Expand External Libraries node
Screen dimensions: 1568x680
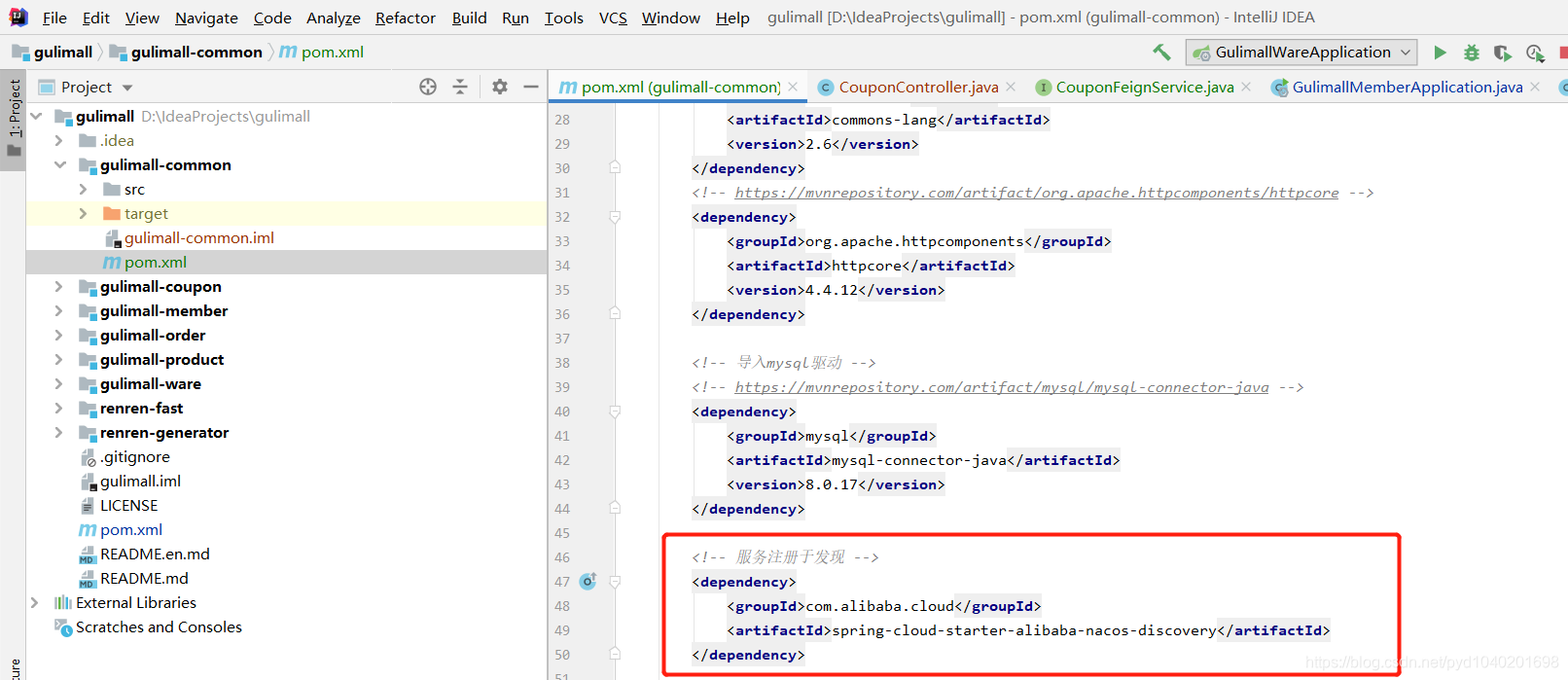coord(35,602)
